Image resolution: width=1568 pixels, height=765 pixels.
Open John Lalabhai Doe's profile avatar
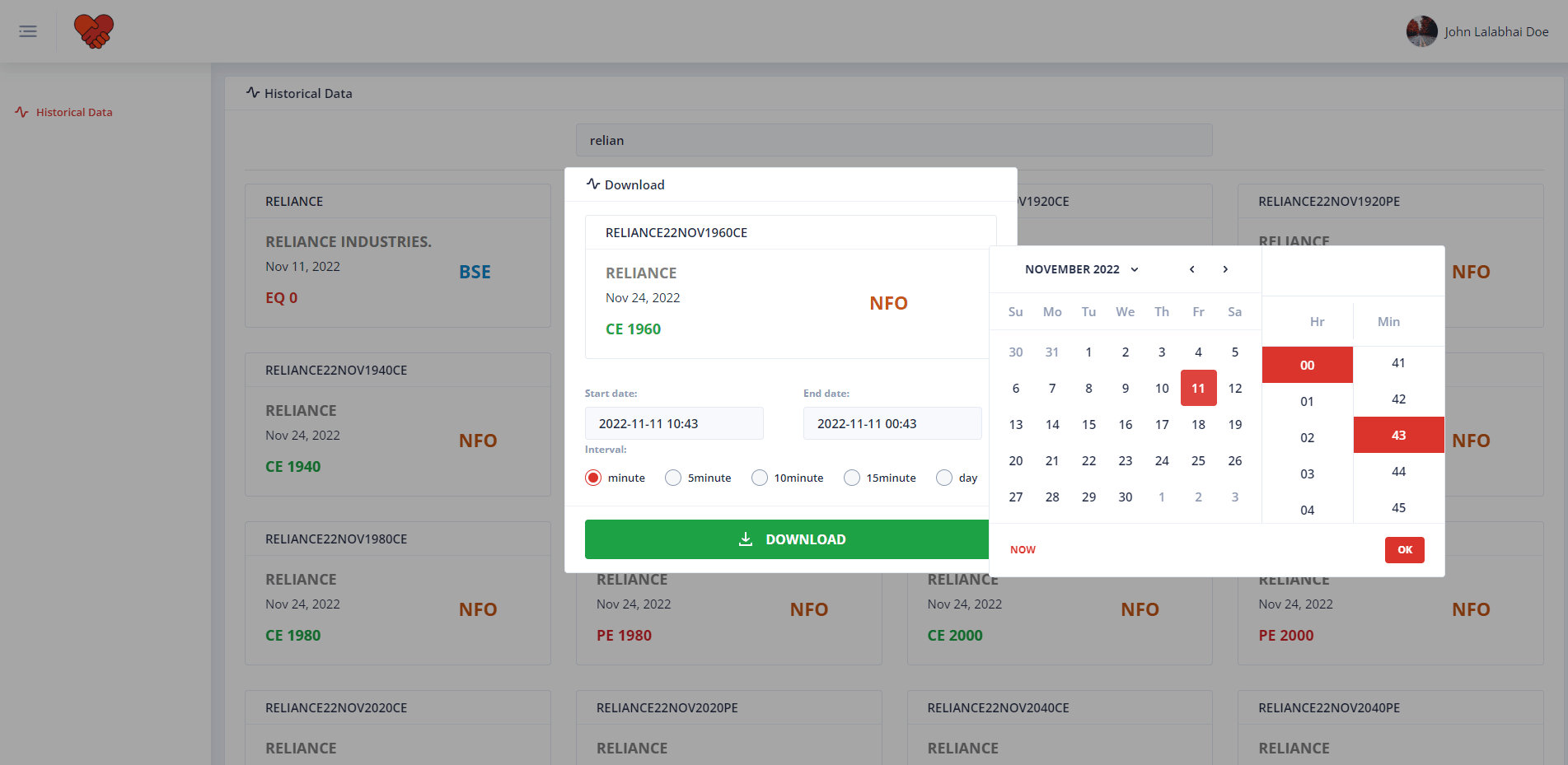(x=1421, y=31)
